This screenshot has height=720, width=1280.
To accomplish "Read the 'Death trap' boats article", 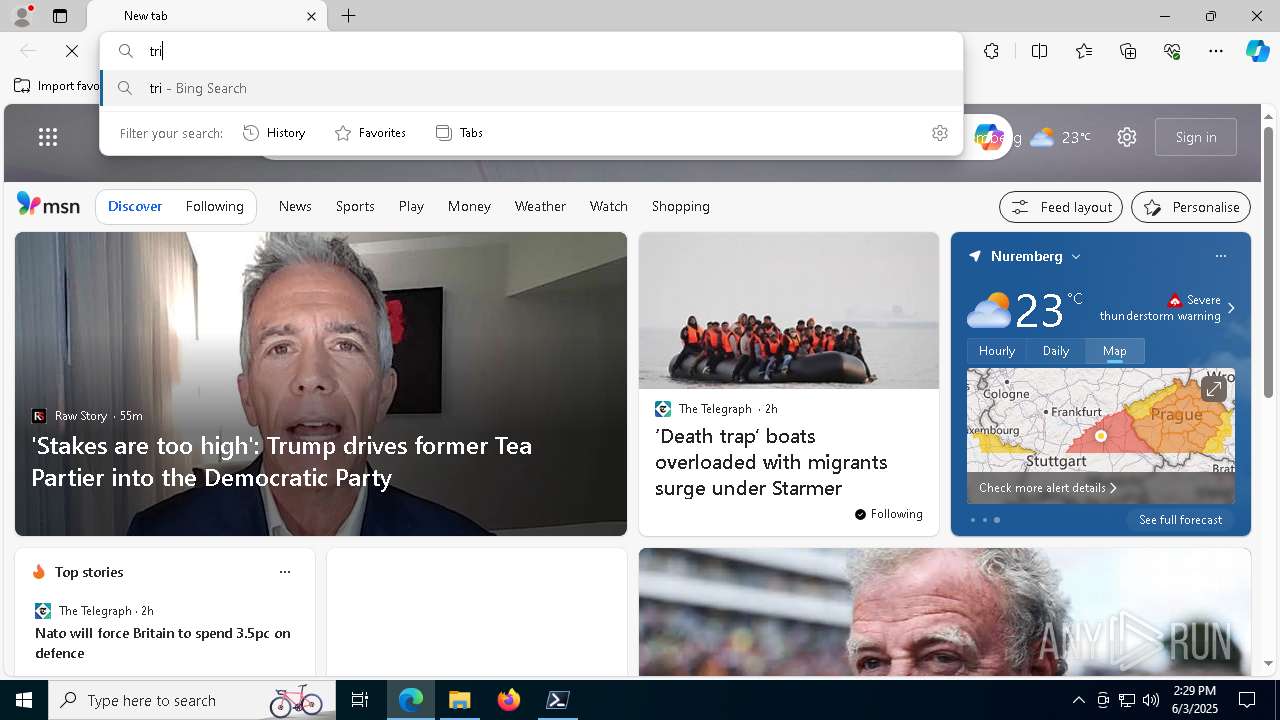I will (x=771, y=462).
